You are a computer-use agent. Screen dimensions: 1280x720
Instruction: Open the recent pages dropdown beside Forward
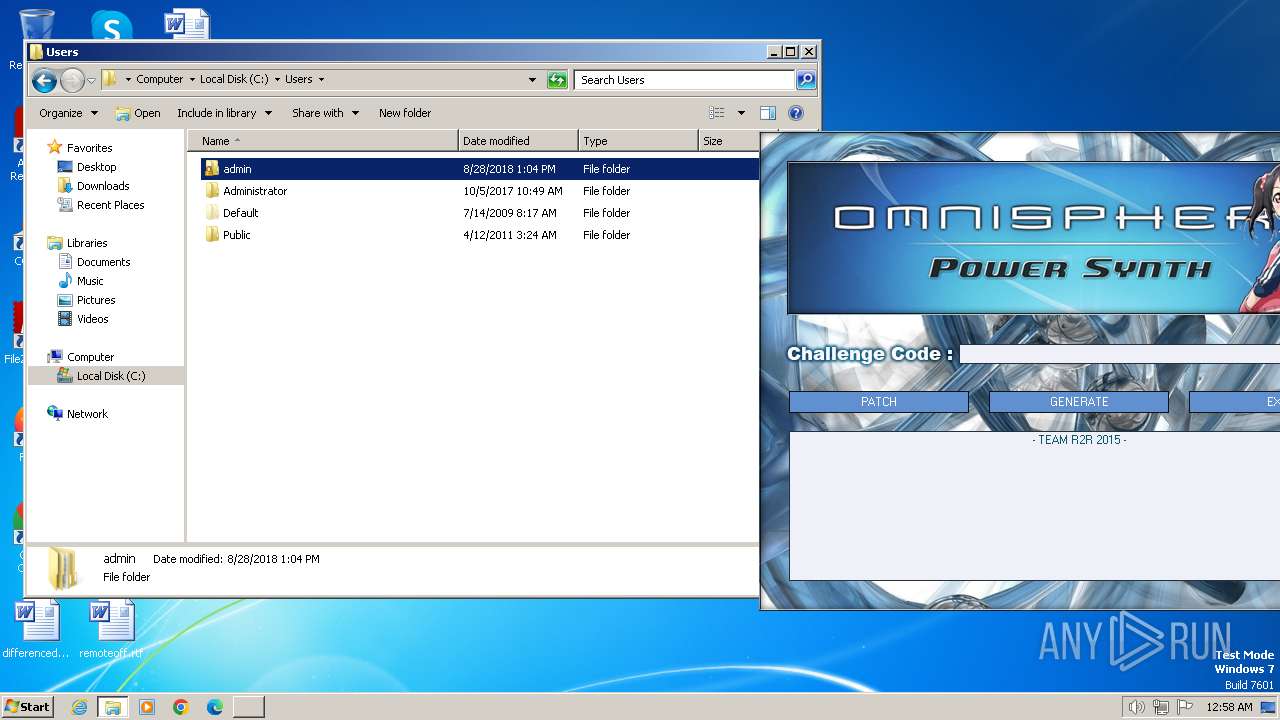point(91,80)
